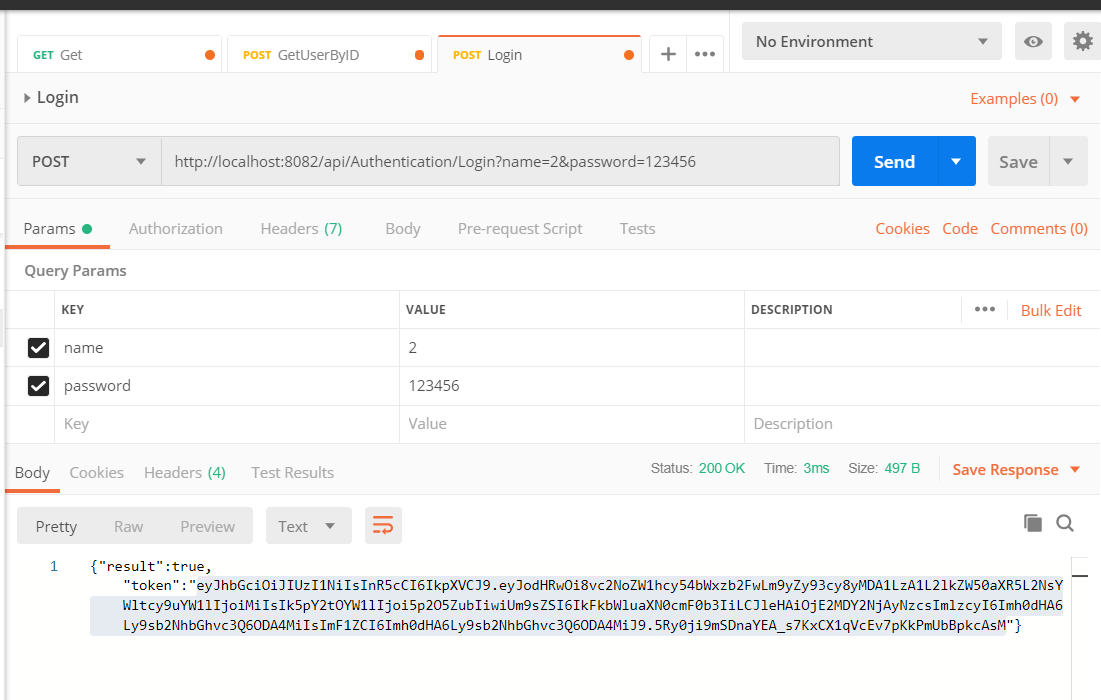
Task: Select the Params tab
Action: click(x=57, y=229)
